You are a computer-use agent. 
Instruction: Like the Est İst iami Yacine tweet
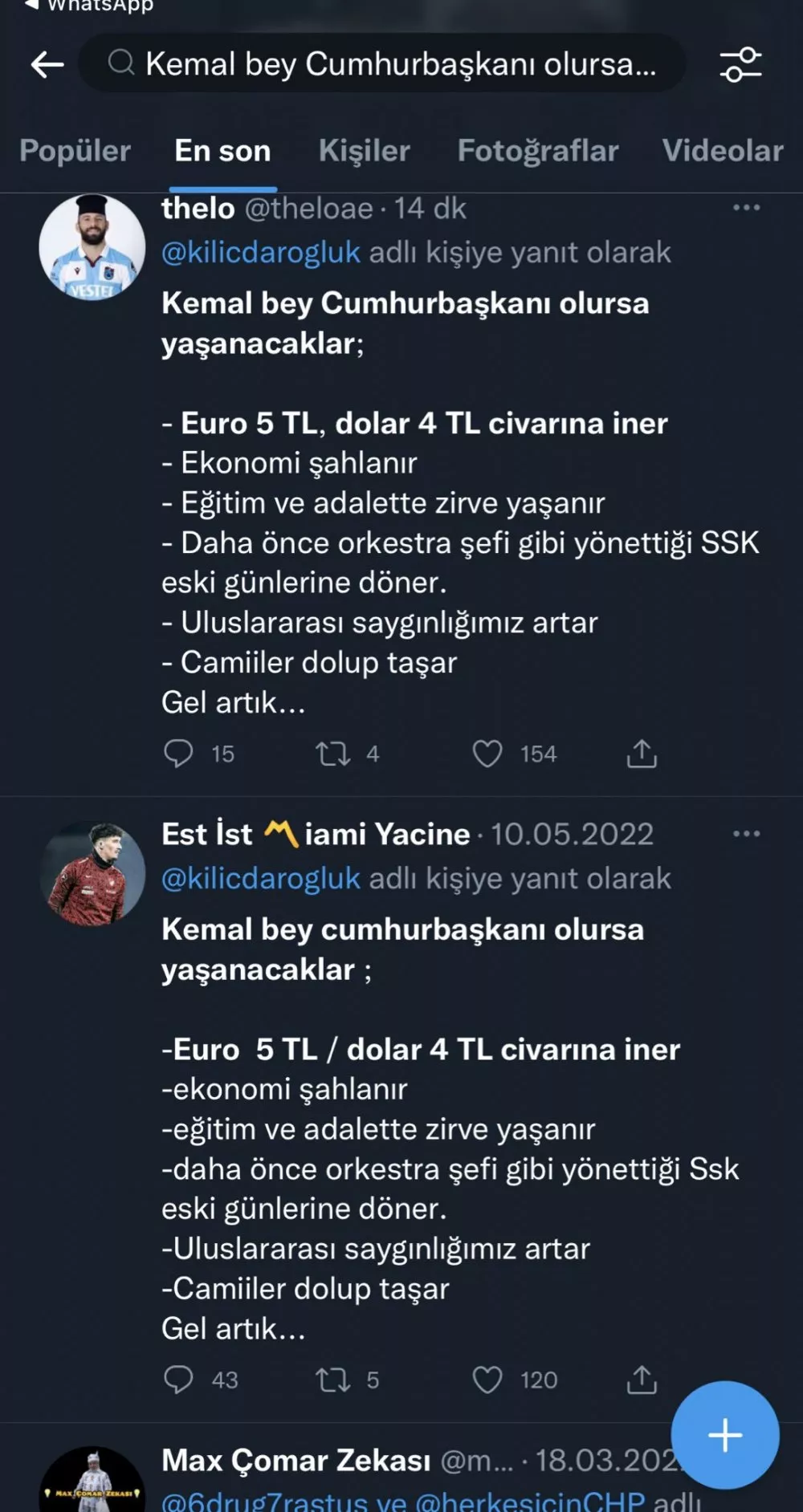487,1380
